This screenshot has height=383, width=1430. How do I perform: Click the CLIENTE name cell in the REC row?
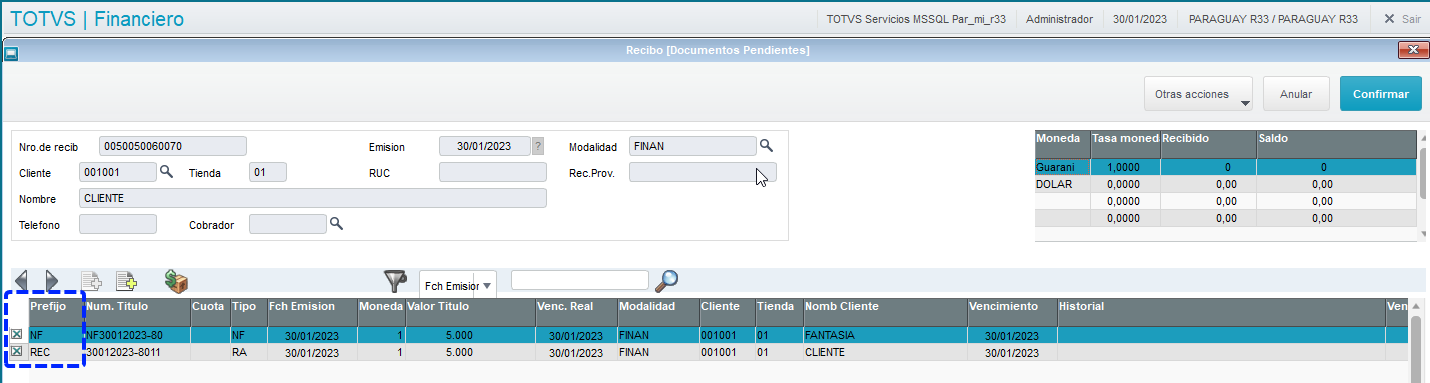(x=884, y=353)
